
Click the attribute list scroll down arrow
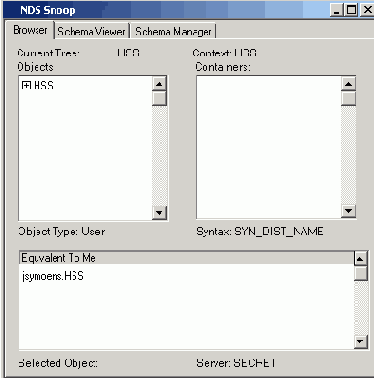[360, 341]
